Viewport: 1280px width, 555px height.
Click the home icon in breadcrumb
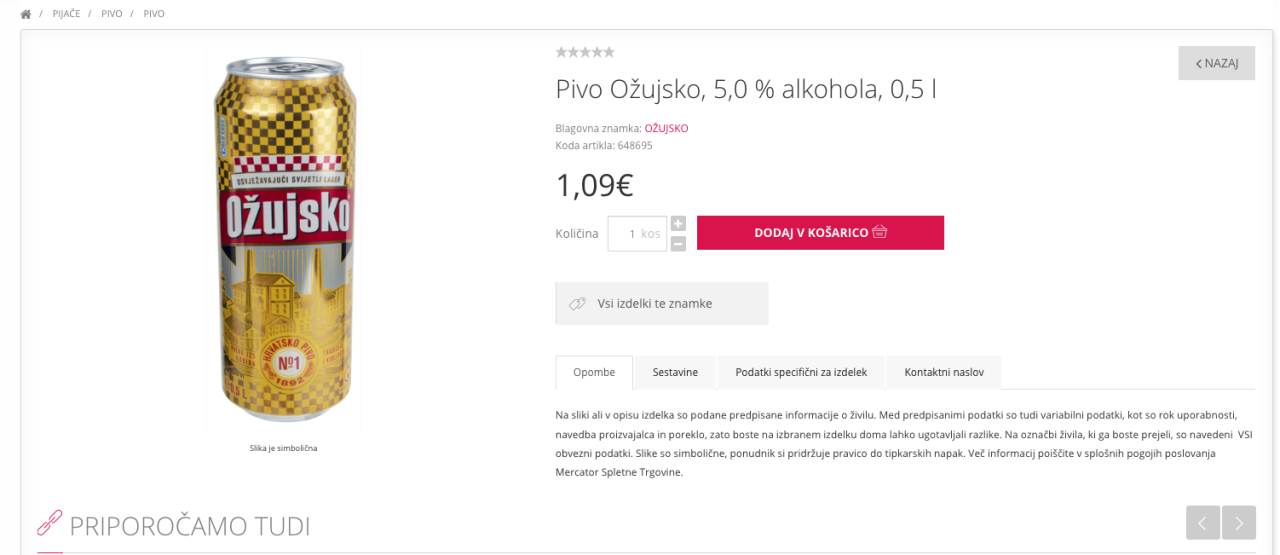[x=26, y=14]
